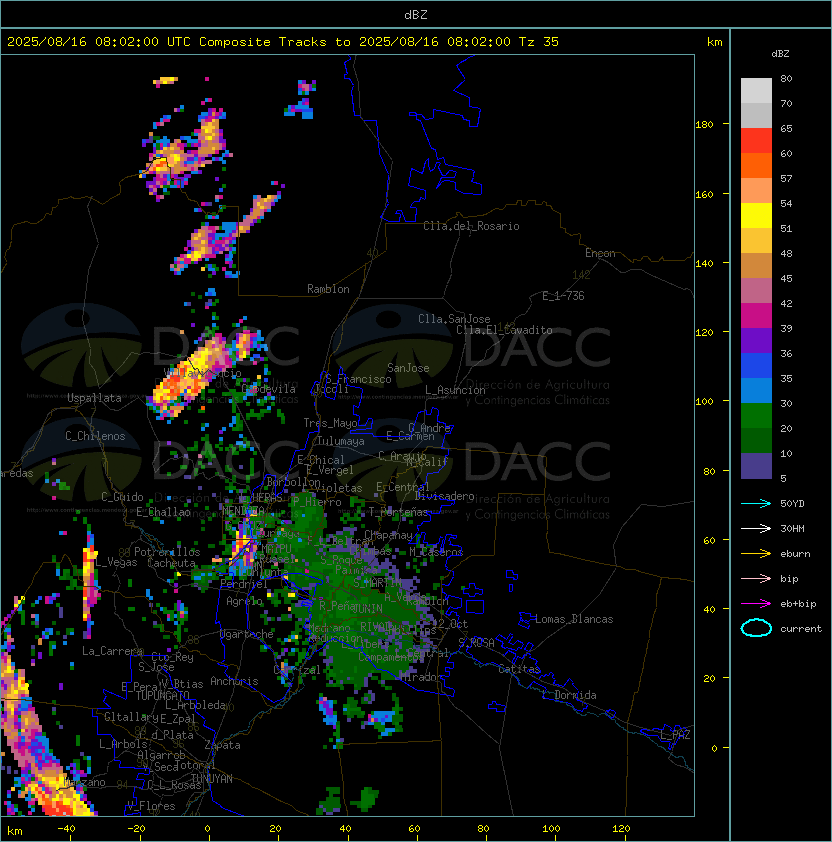The height and width of the screenshot is (842, 832).
Task: Click the V_Flores place label
Action: tap(151, 806)
